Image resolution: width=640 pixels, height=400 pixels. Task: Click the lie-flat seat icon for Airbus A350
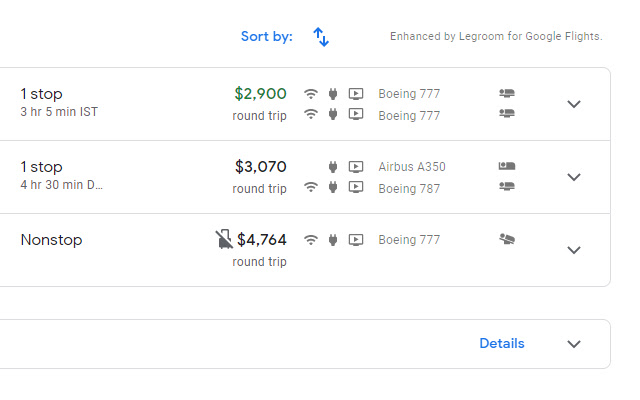pos(506,167)
